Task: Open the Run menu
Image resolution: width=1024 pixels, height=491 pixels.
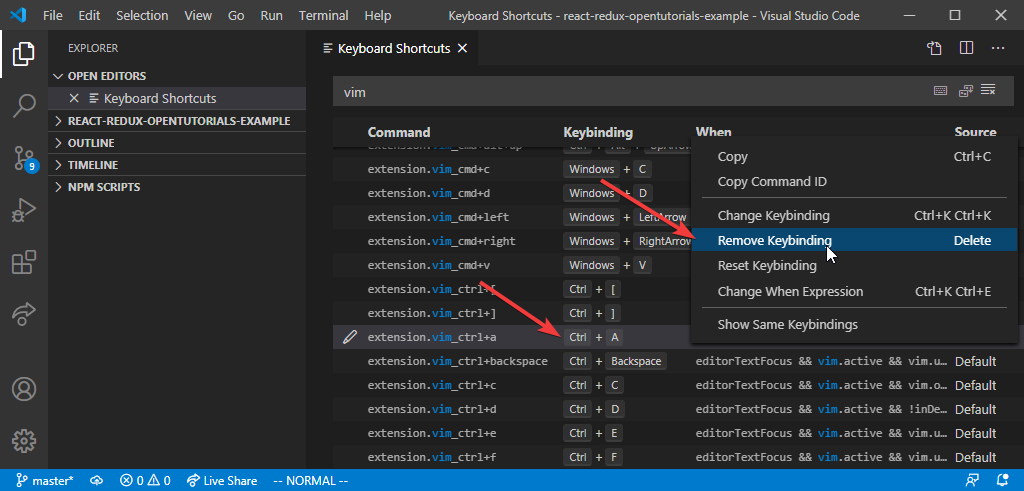Action: coord(272,15)
